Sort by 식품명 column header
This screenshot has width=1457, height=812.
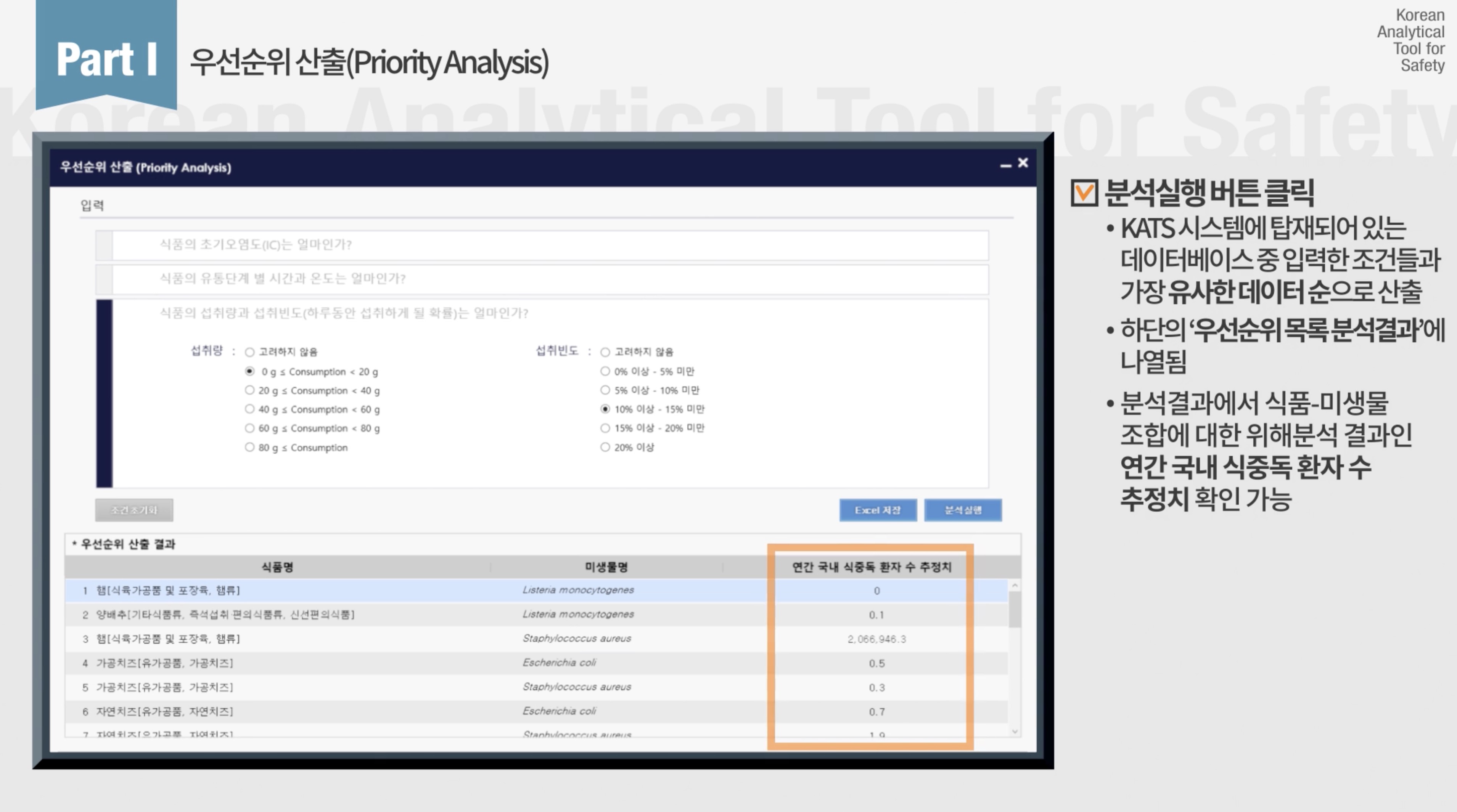(277, 567)
